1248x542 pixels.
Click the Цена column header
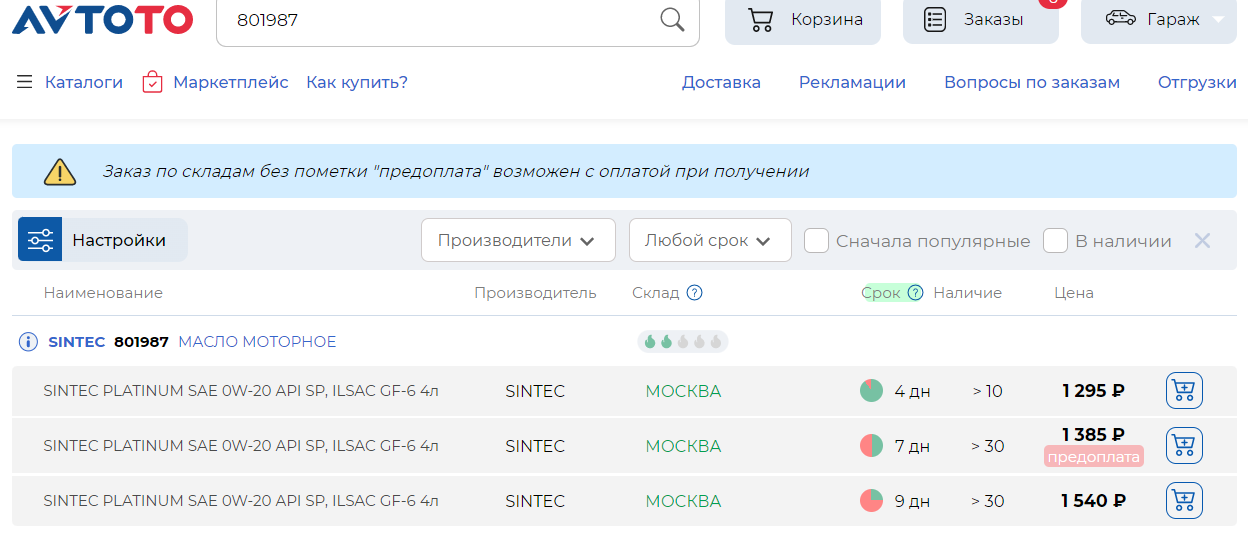point(1074,293)
